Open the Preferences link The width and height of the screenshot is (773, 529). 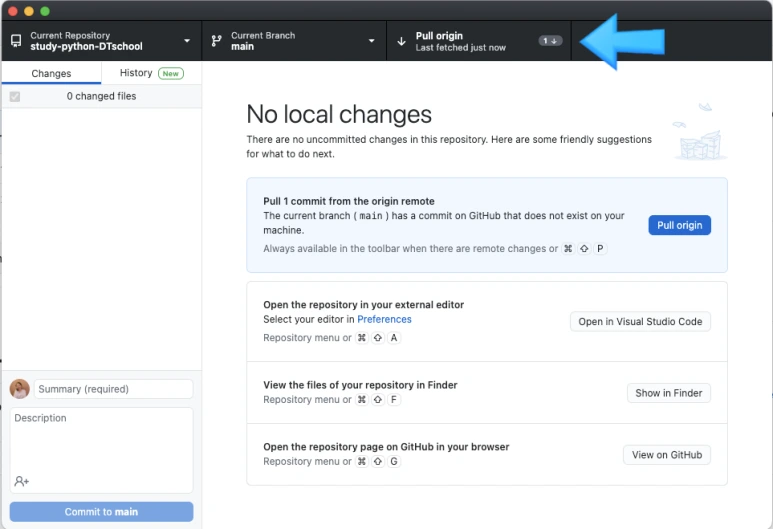(x=384, y=319)
